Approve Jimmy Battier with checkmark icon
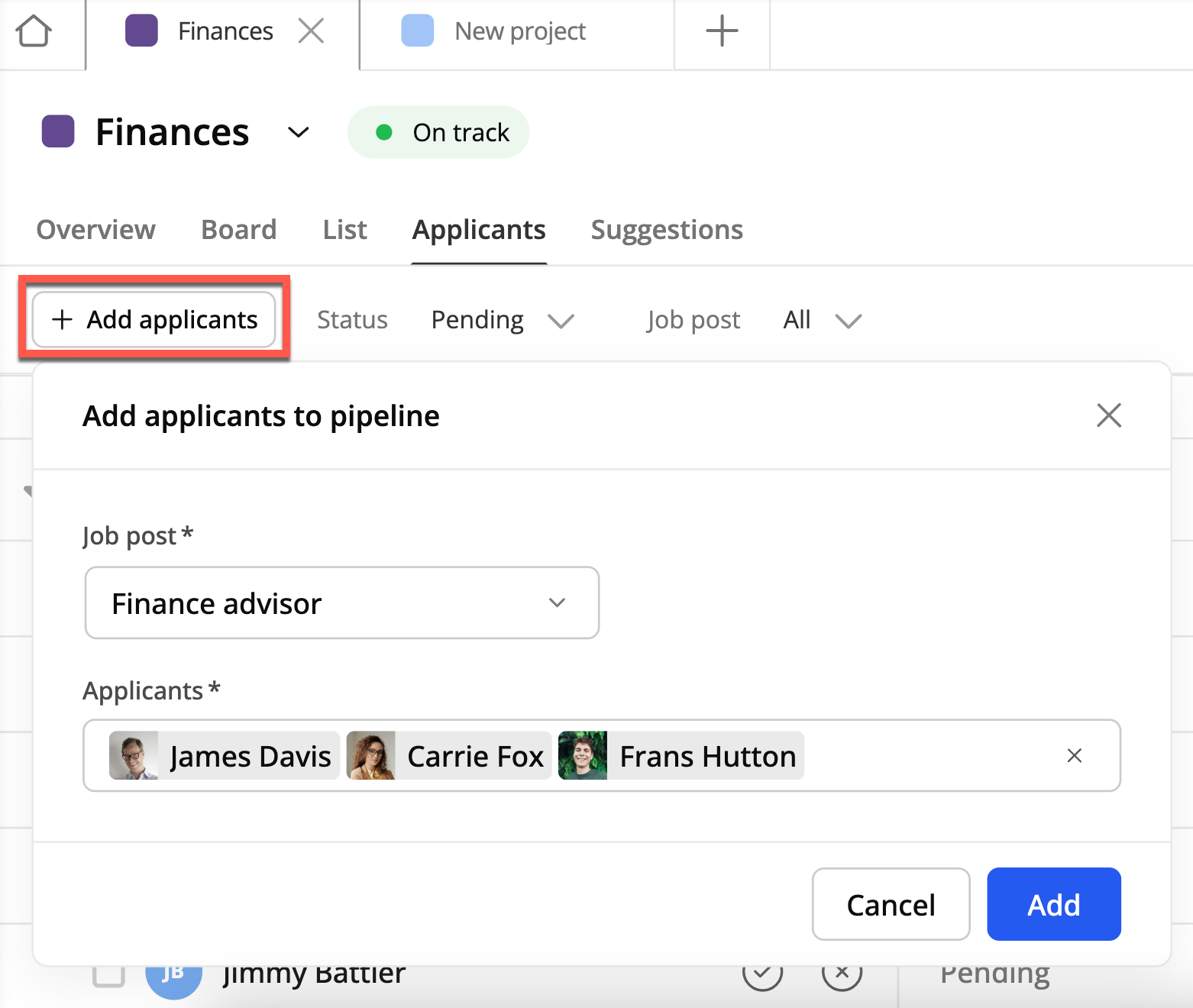 tap(762, 974)
